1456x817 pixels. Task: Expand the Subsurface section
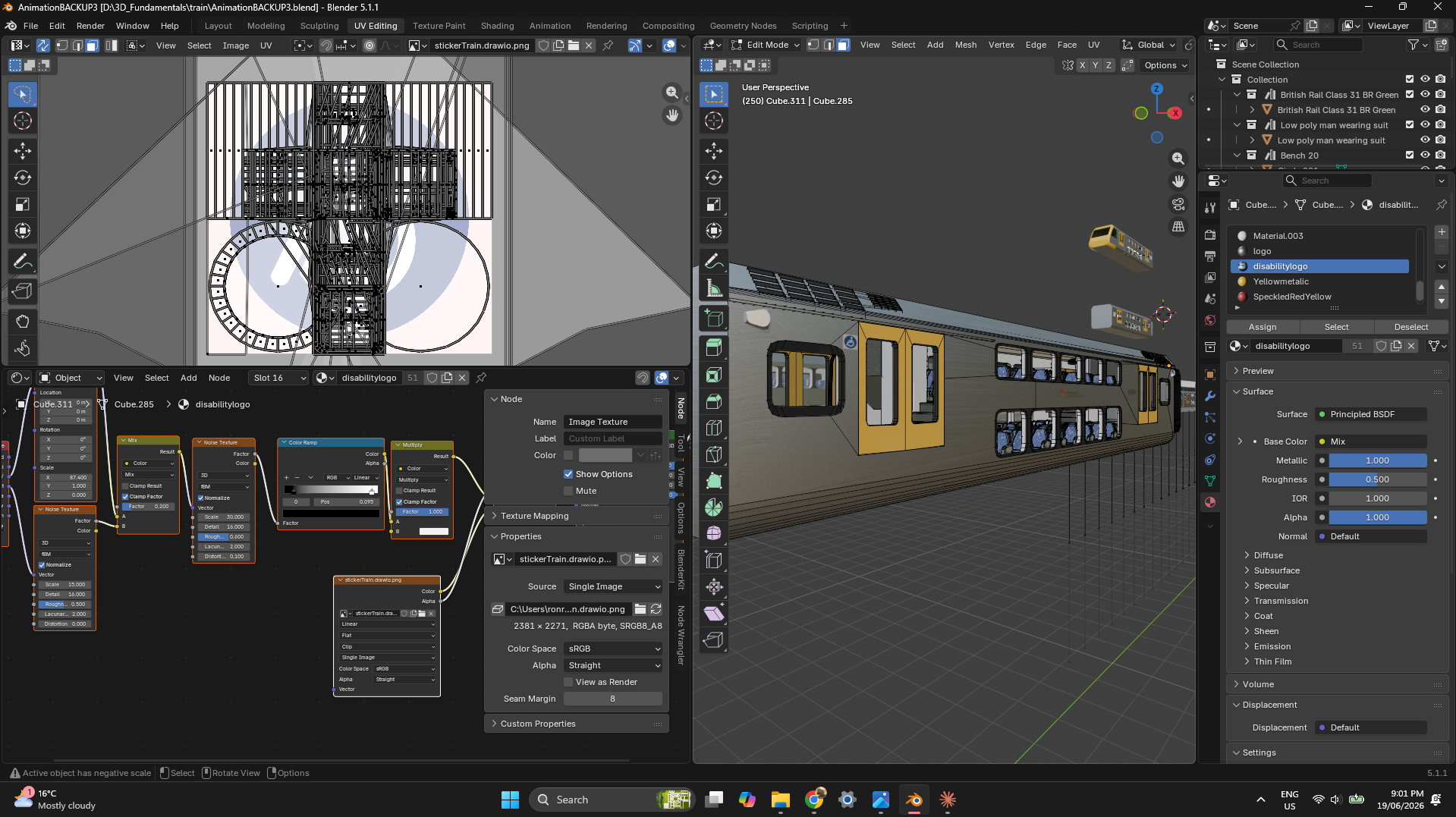tap(1276, 570)
